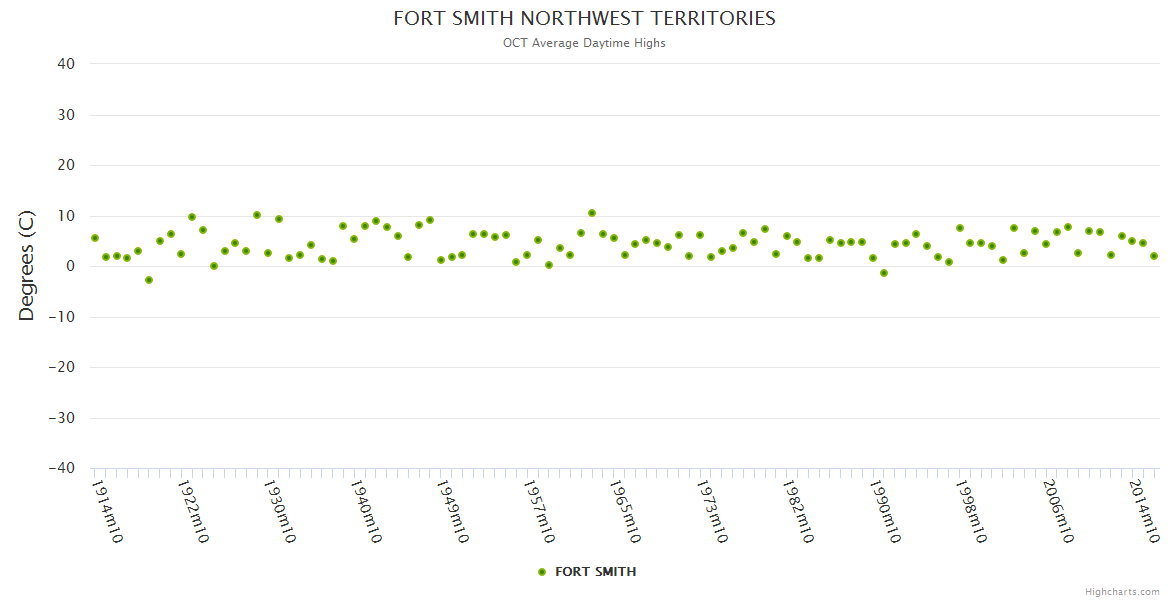
Task: Select the 1965m10 x-axis label
Action: [x=625, y=511]
